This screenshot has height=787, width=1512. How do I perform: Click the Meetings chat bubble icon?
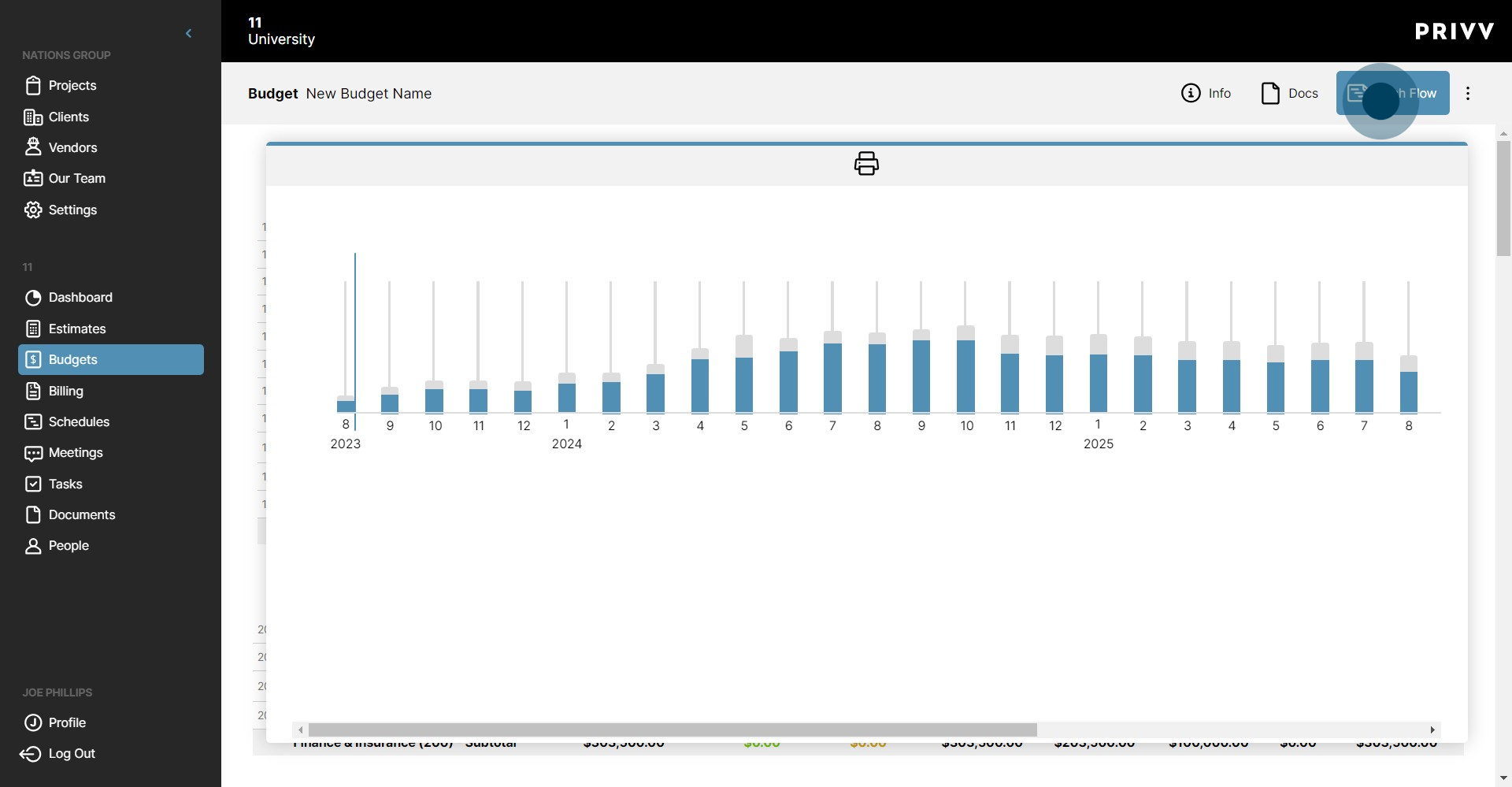click(33, 453)
